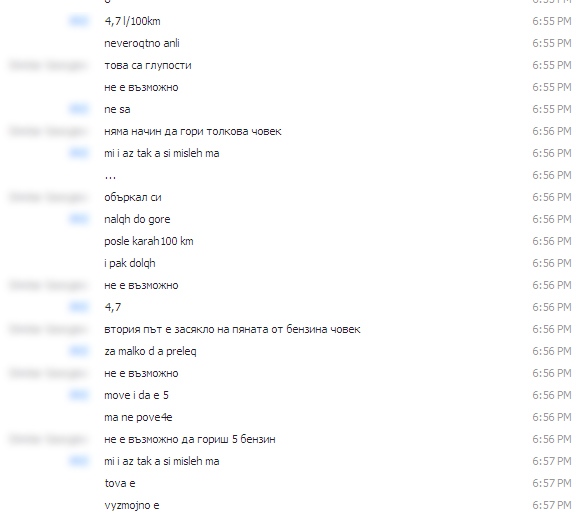Select the message 'ne sa'

tap(117, 109)
